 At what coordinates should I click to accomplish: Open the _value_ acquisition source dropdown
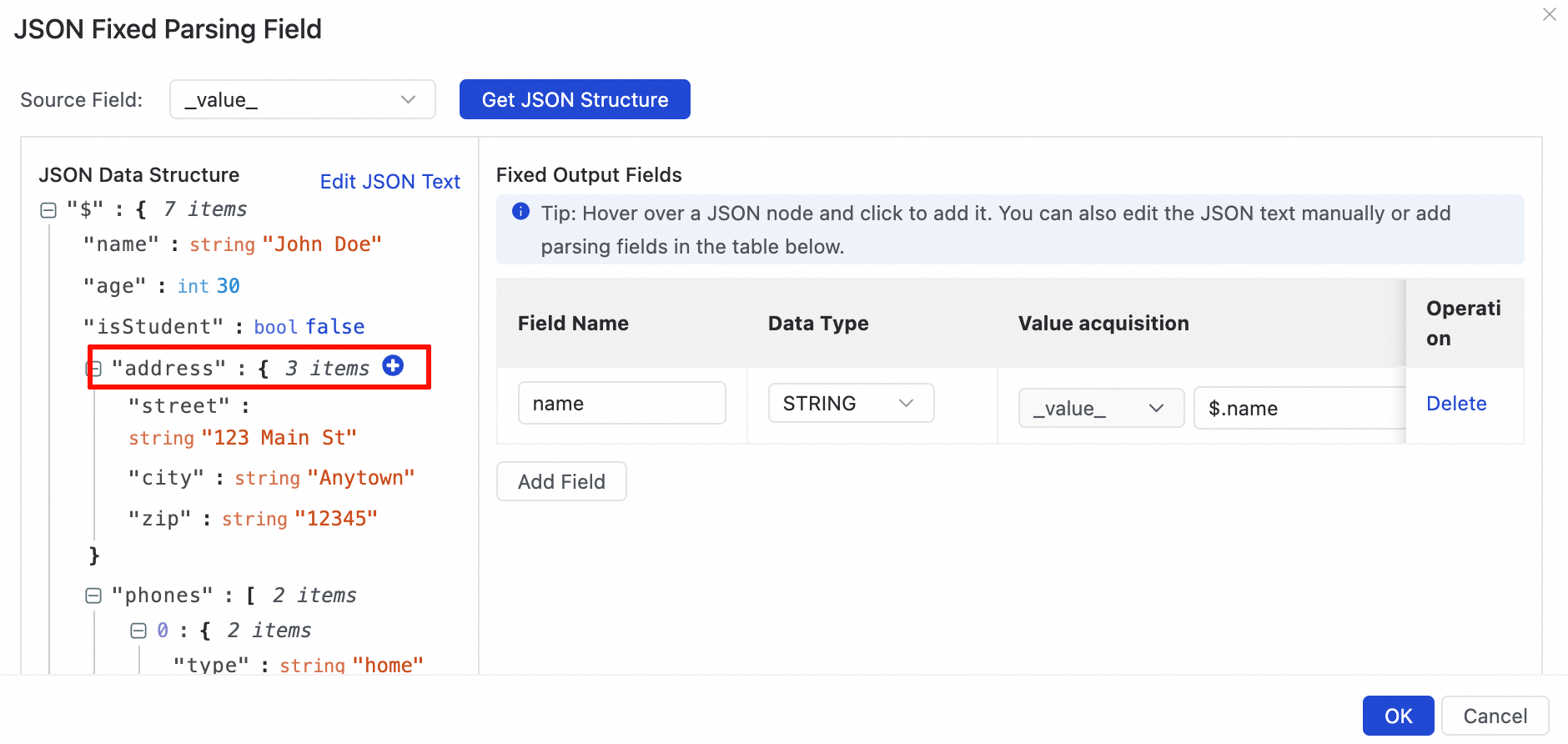[x=1100, y=409]
